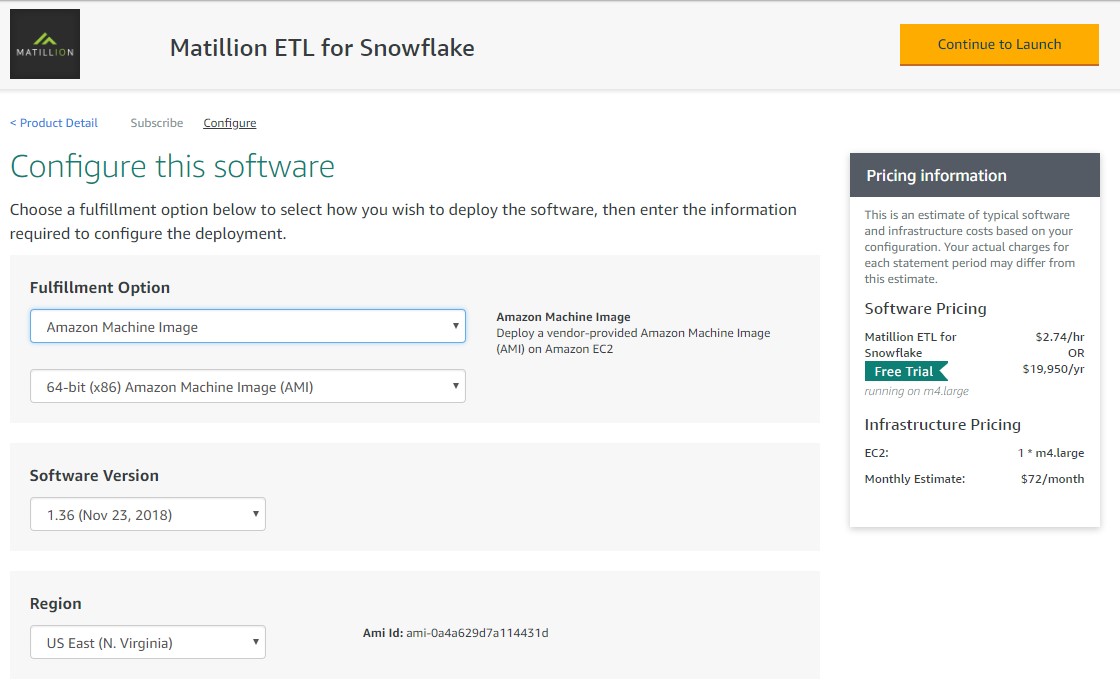This screenshot has width=1120, height=688.
Task: Open the US East (N. Virginia) region dropdown
Action: click(x=148, y=642)
